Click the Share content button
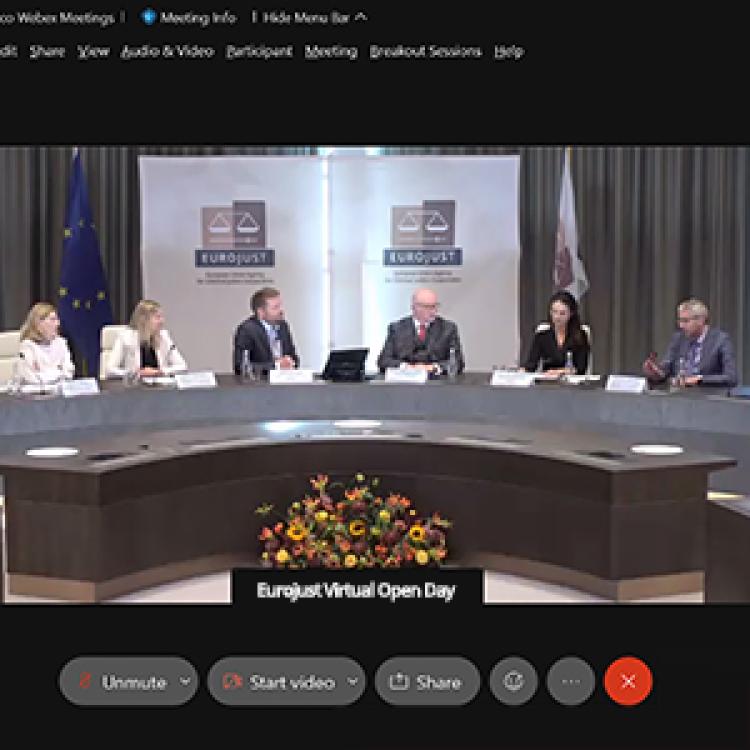The image size is (750, 750). (x=427, y=682)
